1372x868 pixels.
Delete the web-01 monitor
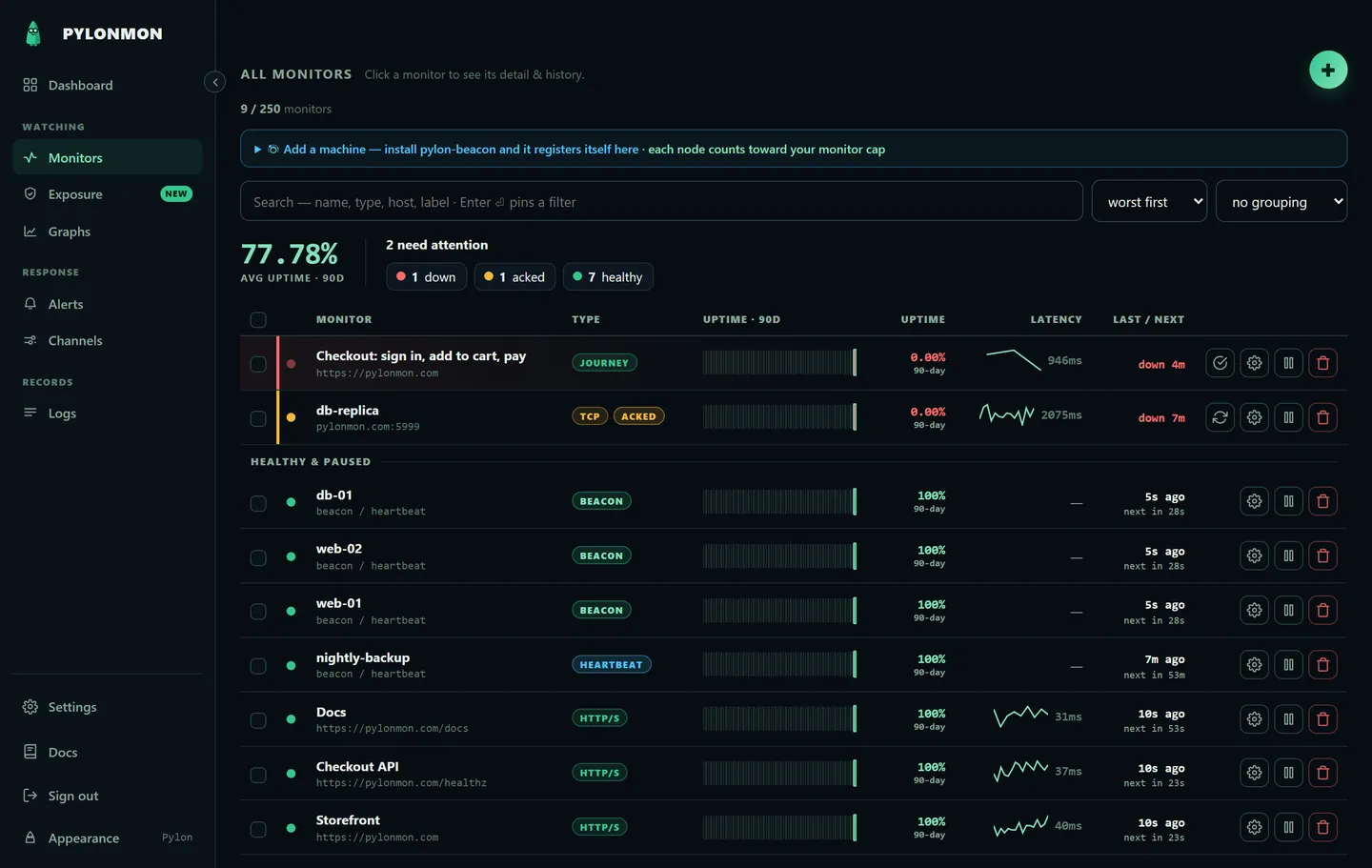pos(1322,610)
